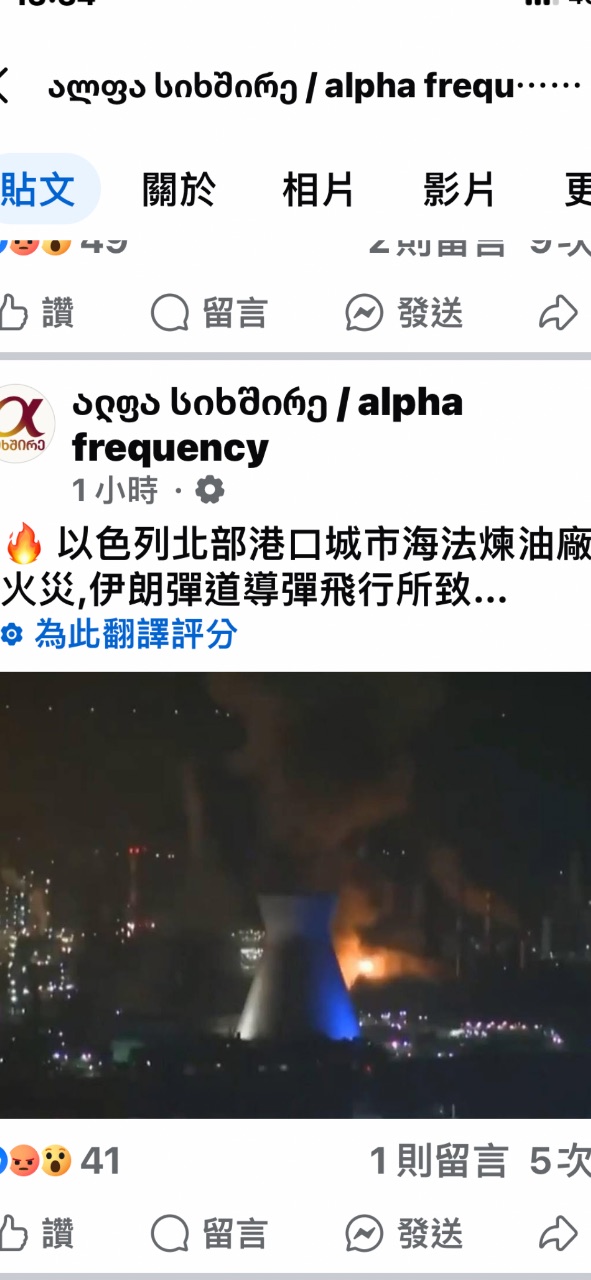Open alpha frequency page profile picture

point(26,424)
